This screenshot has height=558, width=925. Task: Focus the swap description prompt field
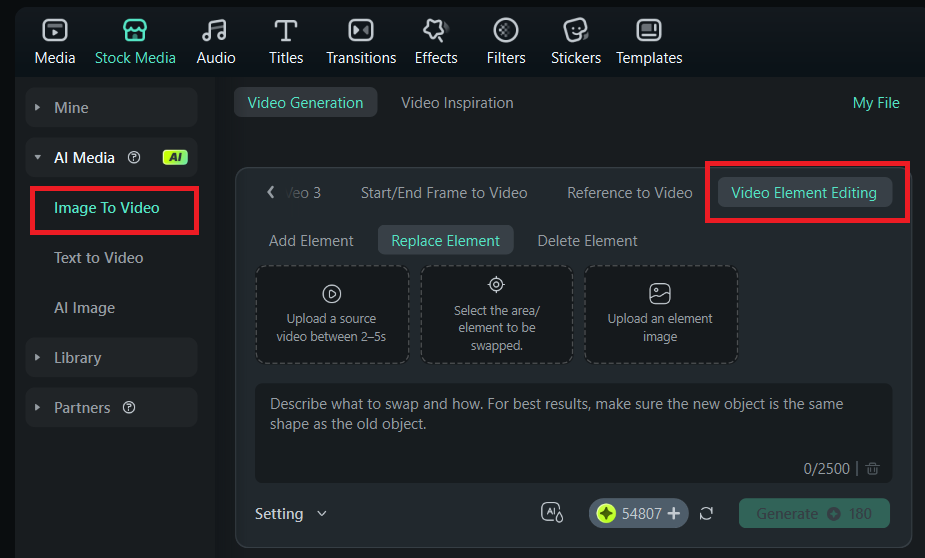(x=573, y=434)
